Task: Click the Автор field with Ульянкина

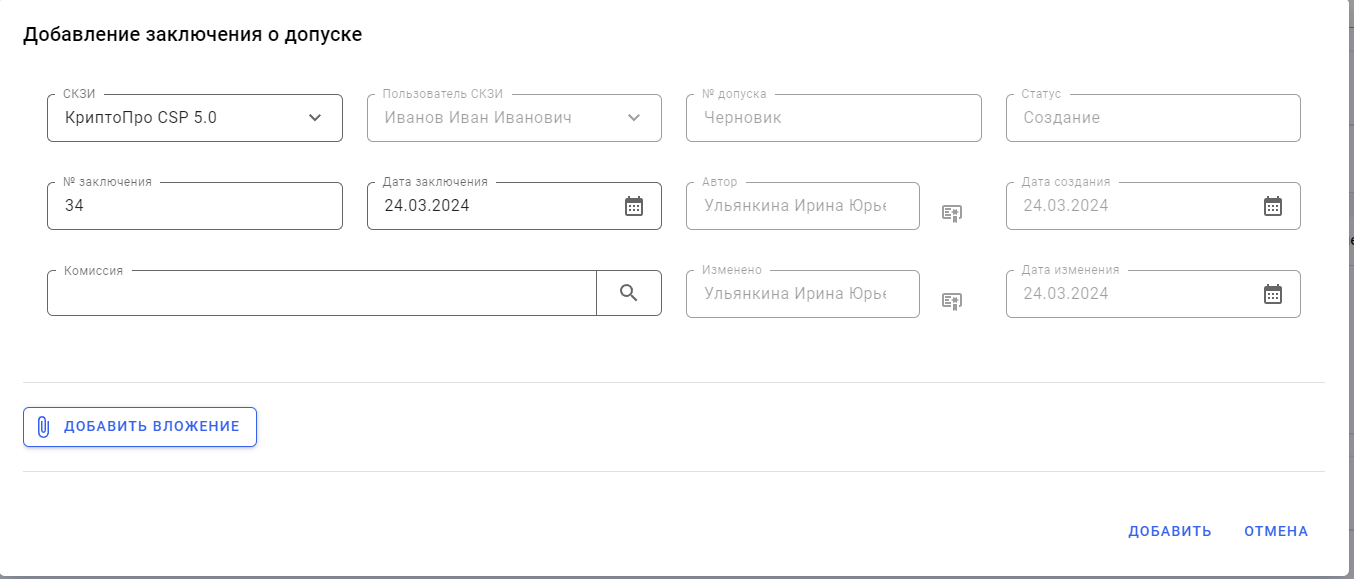Action: [x=802, y=206]
